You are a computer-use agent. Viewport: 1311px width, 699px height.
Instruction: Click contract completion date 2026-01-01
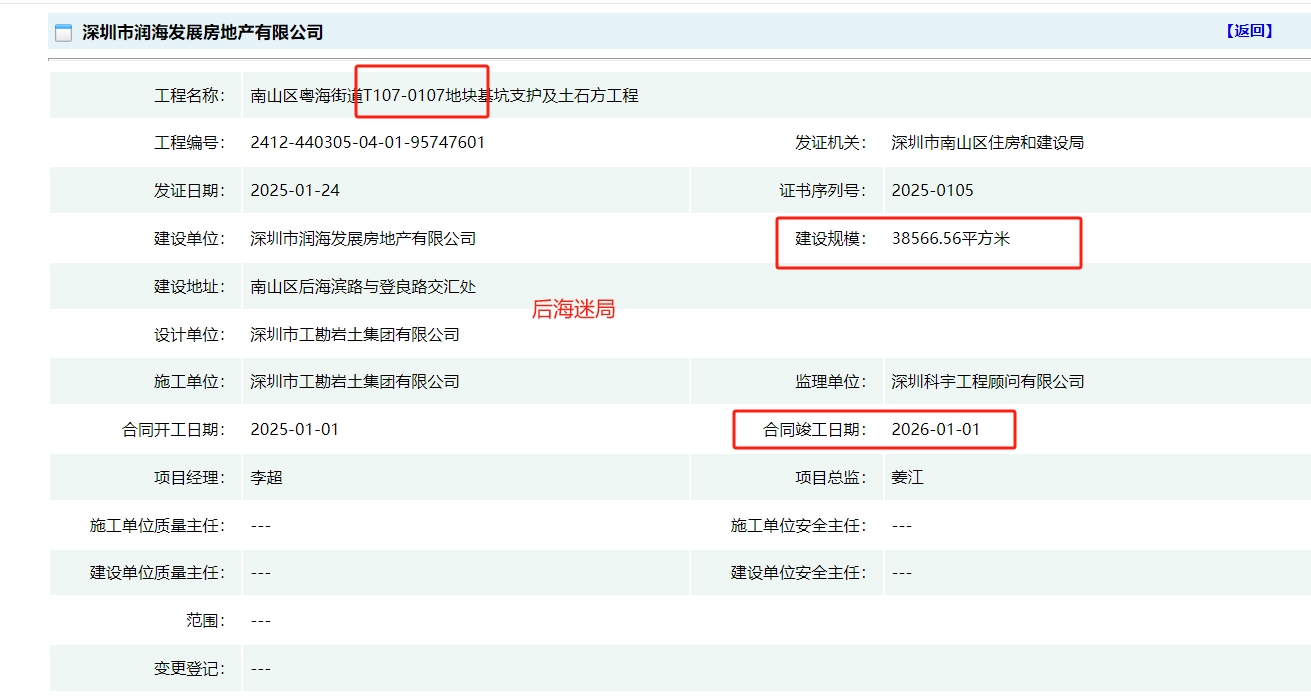point(935,430)
